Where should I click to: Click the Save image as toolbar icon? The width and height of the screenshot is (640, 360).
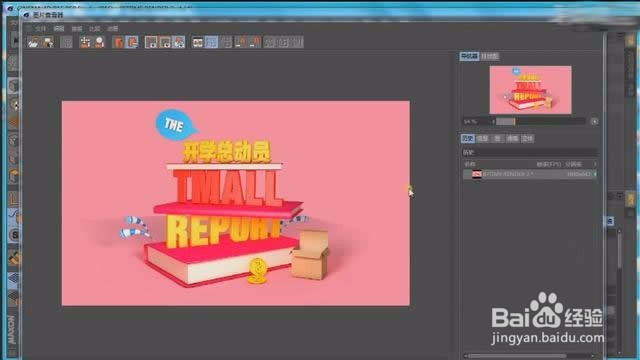point(48,42)
